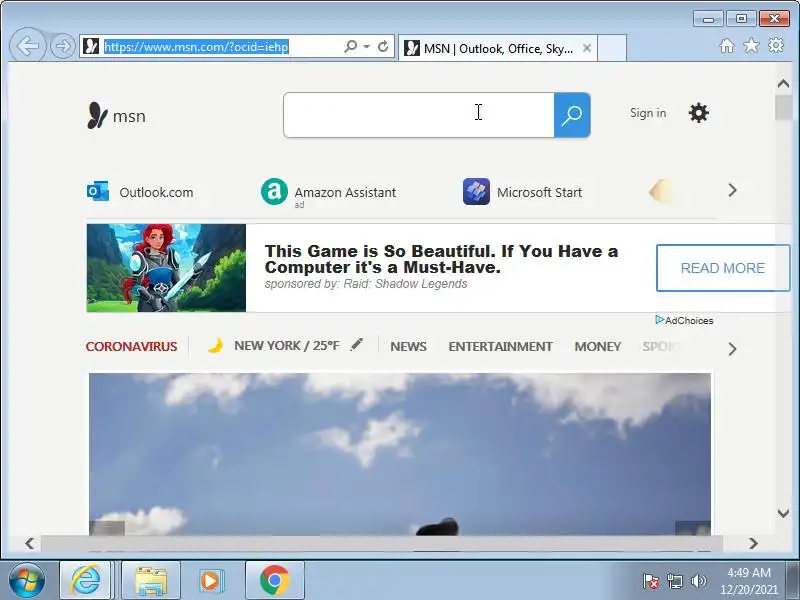Click the Refresh page icon
Viewport: 800px width, 600px height.
(x=383, y=46)
